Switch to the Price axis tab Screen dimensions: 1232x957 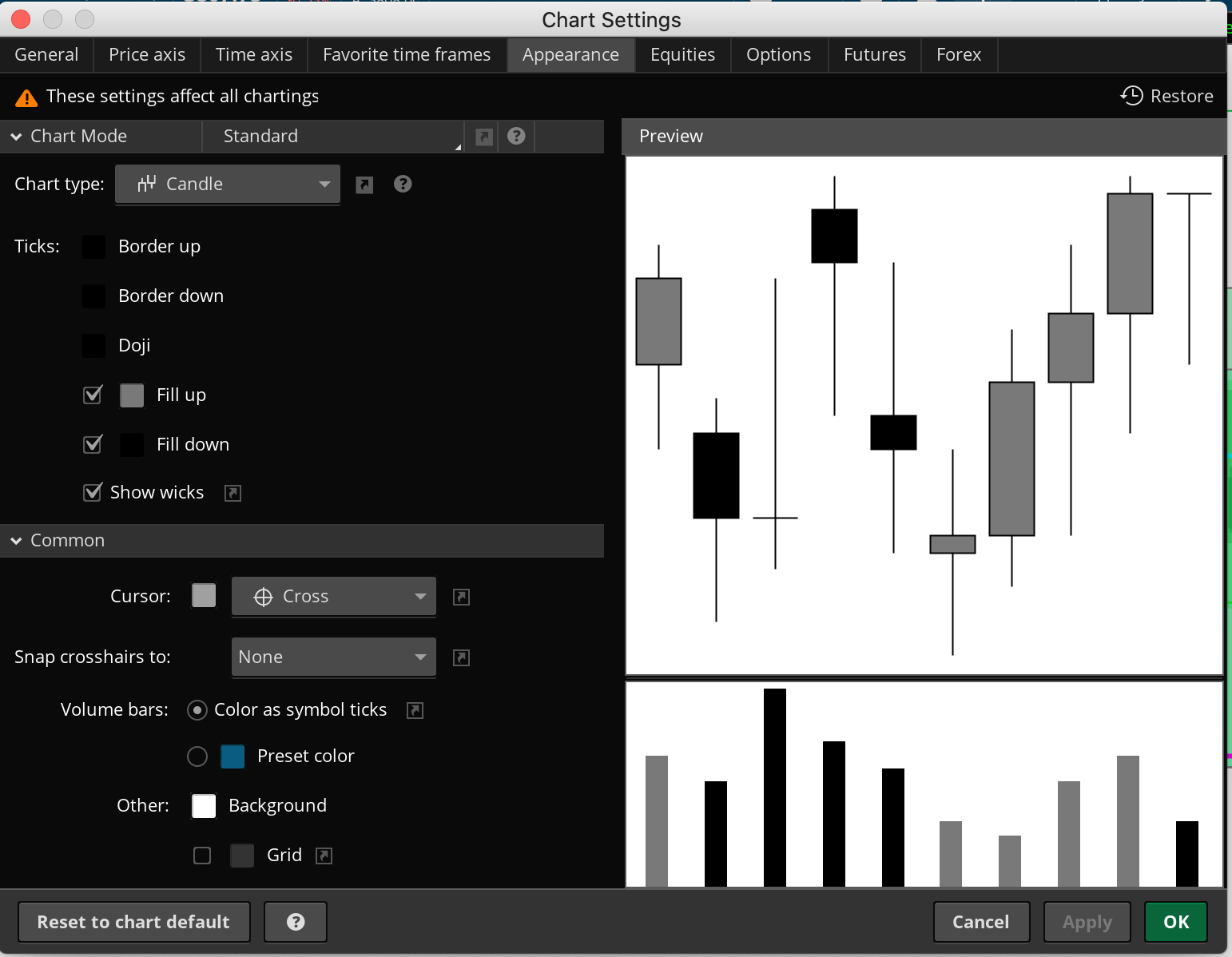tap(147, 54)
